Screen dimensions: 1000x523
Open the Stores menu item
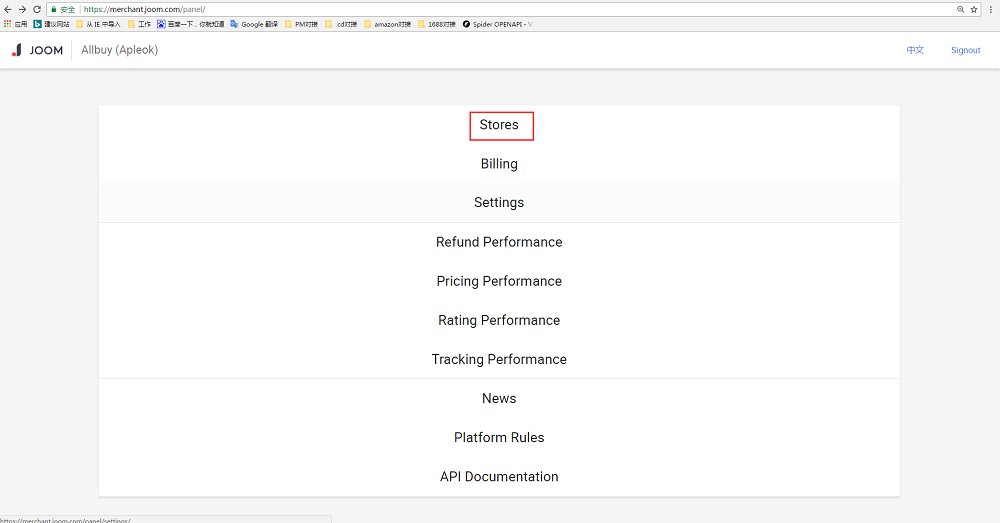499,125
